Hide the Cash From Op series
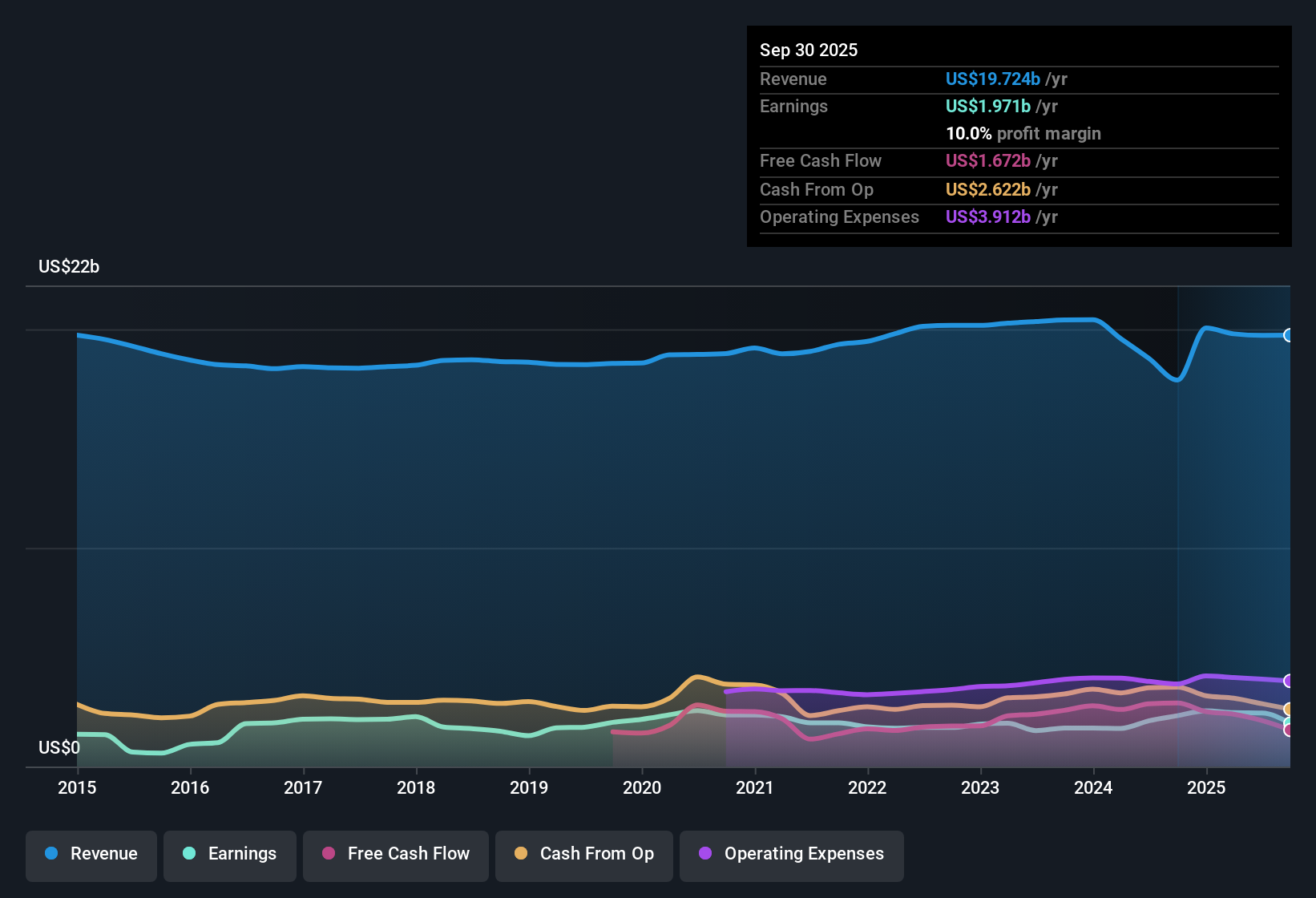 (x=584, y=854)
